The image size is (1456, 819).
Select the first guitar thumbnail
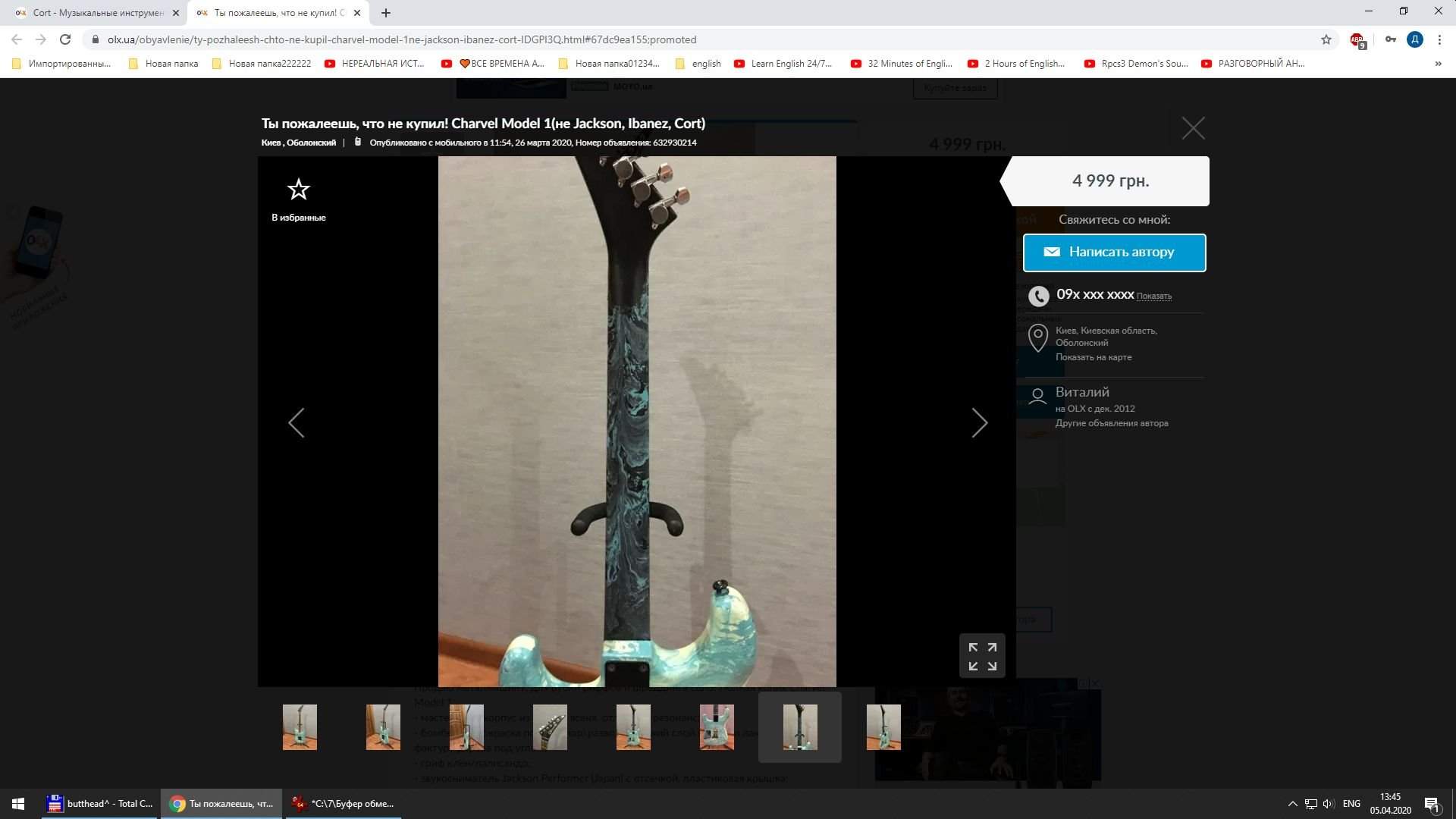coord(300,727)
